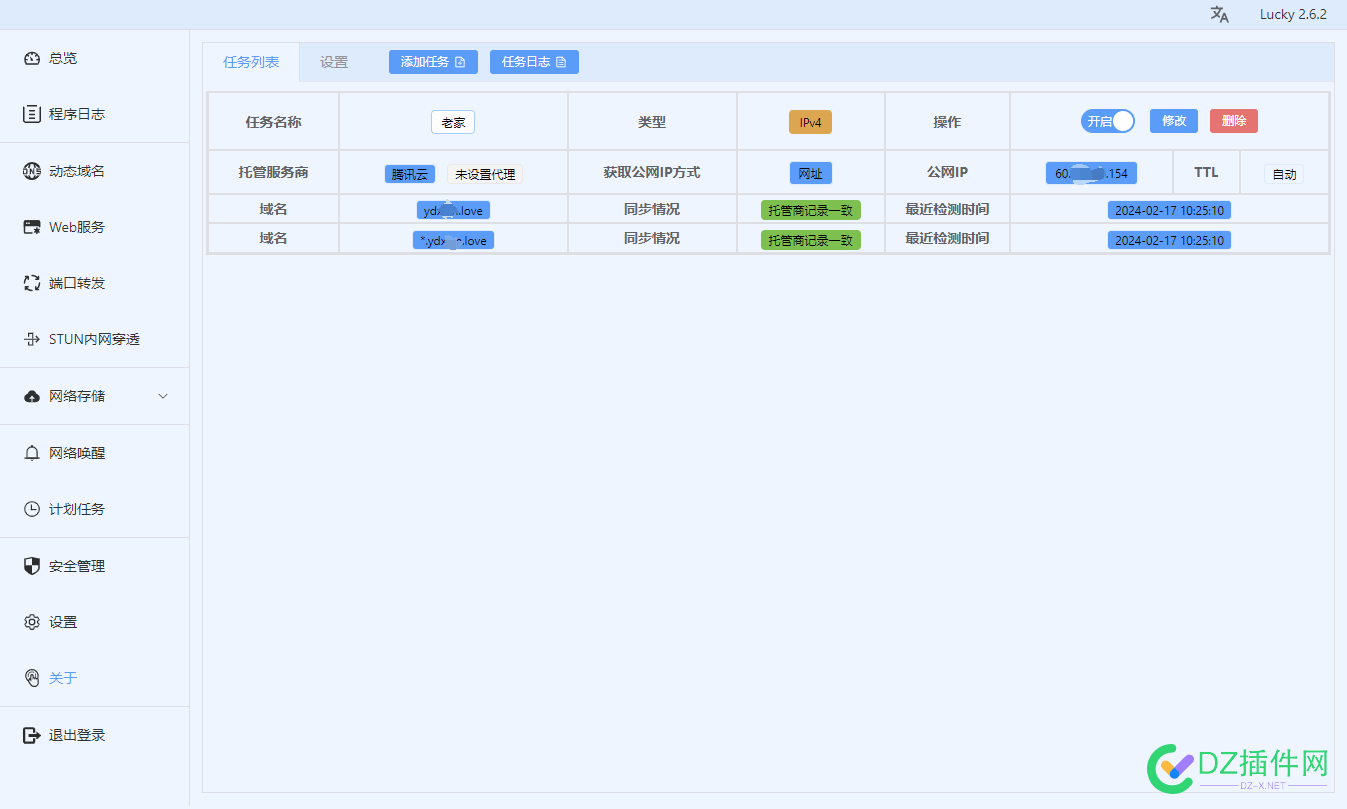Open the Web服务 sidebar icon
1347x809 pixels.
tap(31, 227)
